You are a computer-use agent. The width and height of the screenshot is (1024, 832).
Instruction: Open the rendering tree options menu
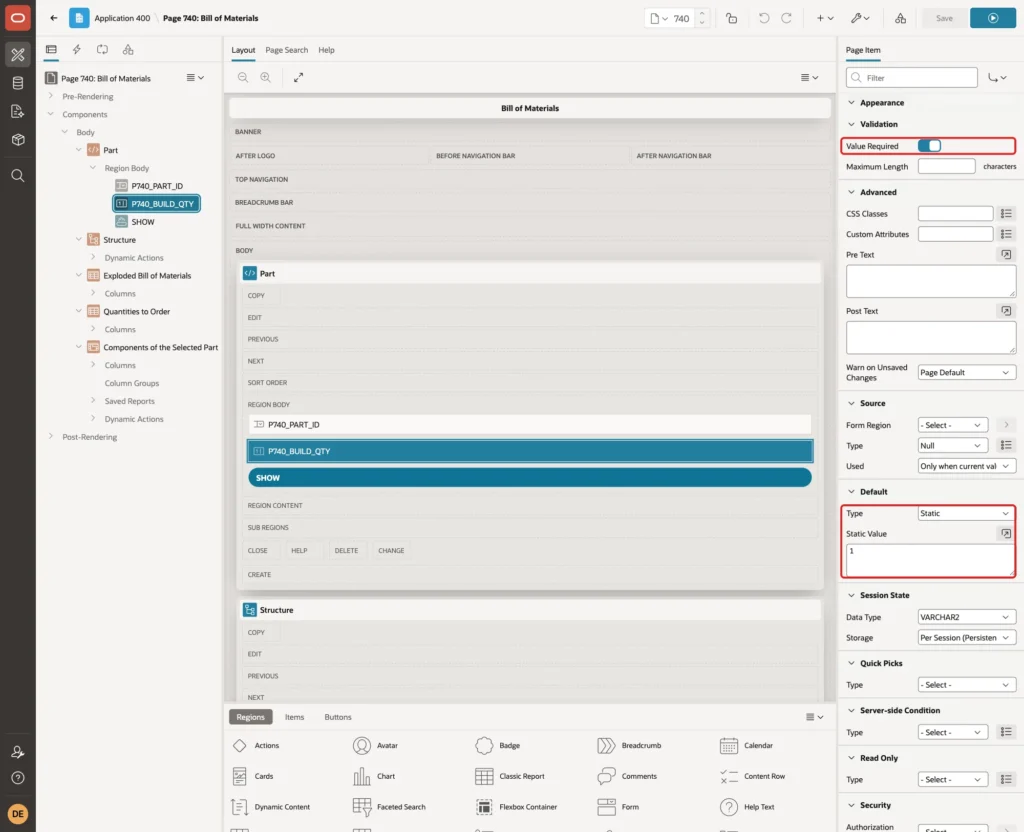click(x=195, y=78)
